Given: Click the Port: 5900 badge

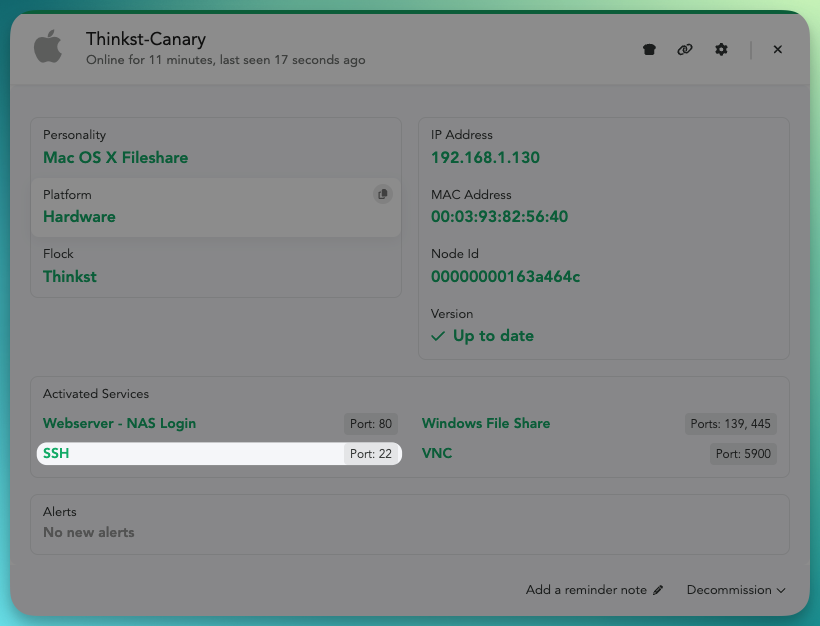Looking at the screenshot, I should [x=743, y=454].
